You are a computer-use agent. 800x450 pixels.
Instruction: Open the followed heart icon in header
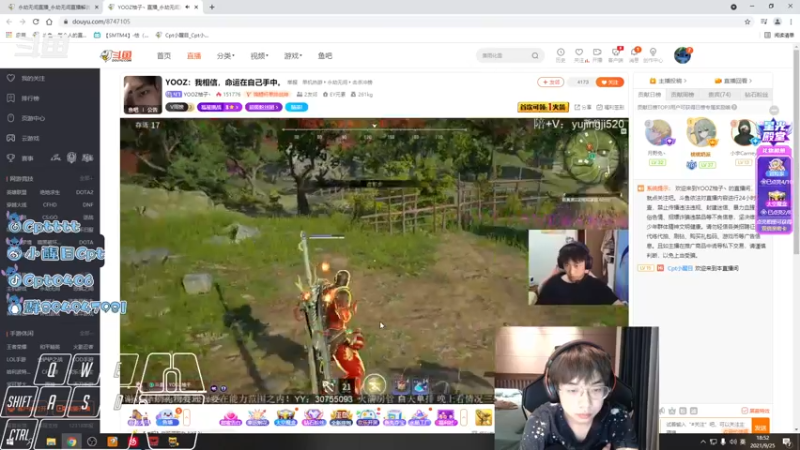point(579,55)
